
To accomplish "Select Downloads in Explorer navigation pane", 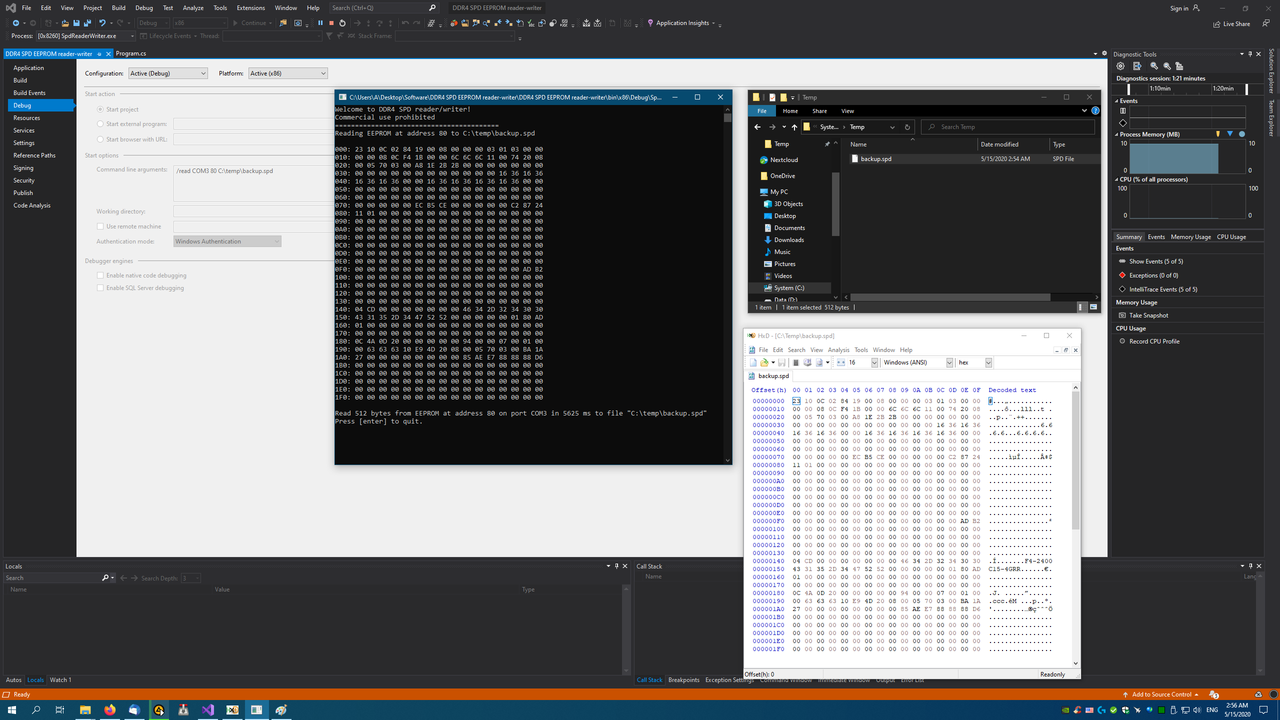I will click(789, 240).
